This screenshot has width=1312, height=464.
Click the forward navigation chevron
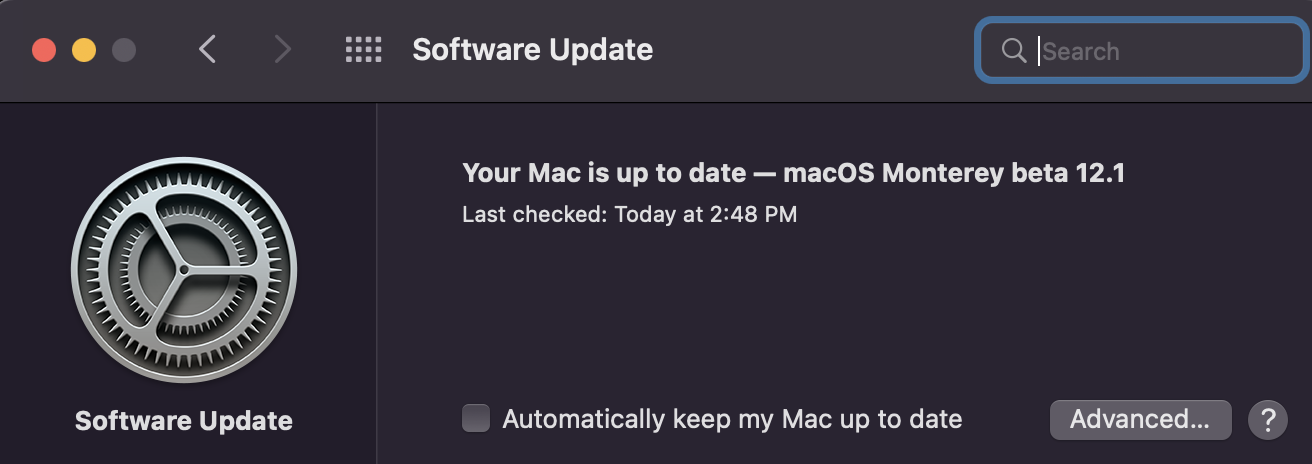point(283,49)
